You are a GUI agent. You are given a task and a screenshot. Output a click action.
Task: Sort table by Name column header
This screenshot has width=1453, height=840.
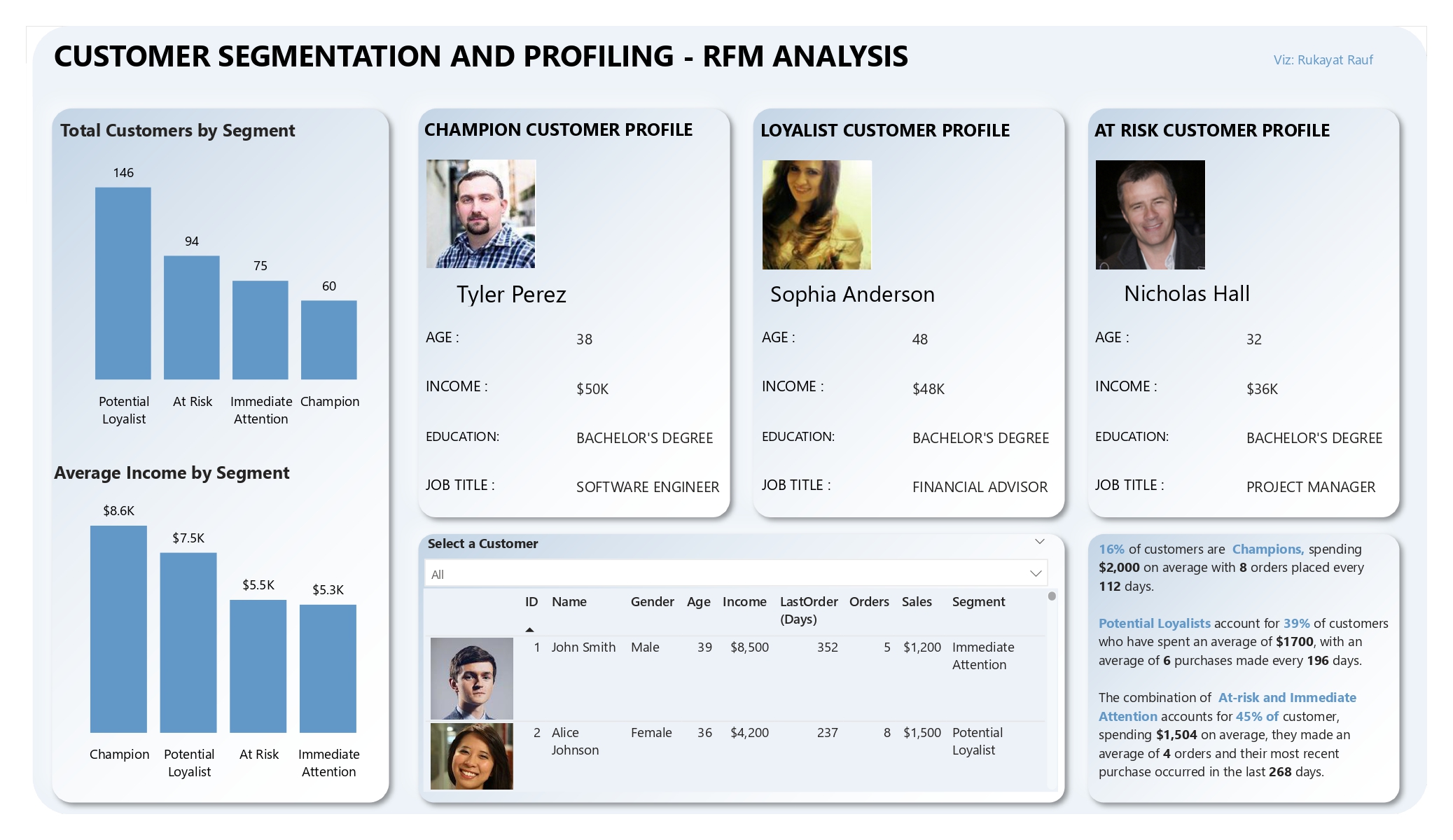tap(569, 602)
